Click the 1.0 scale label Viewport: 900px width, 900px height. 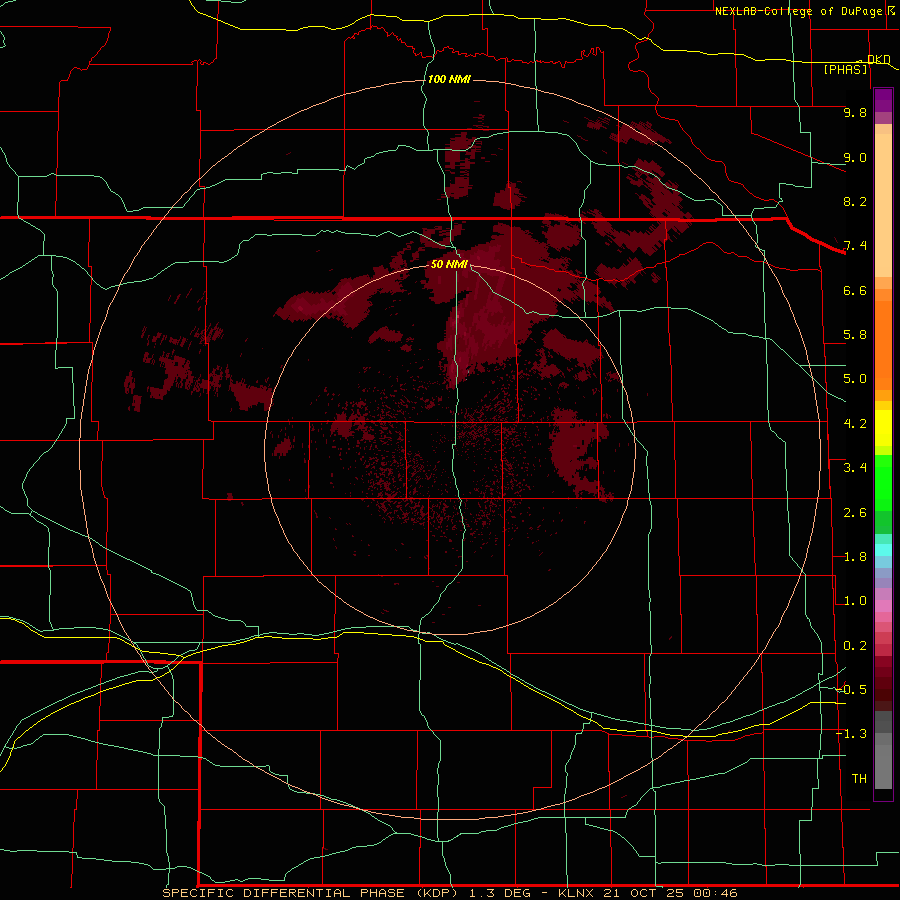click(855, 601)
